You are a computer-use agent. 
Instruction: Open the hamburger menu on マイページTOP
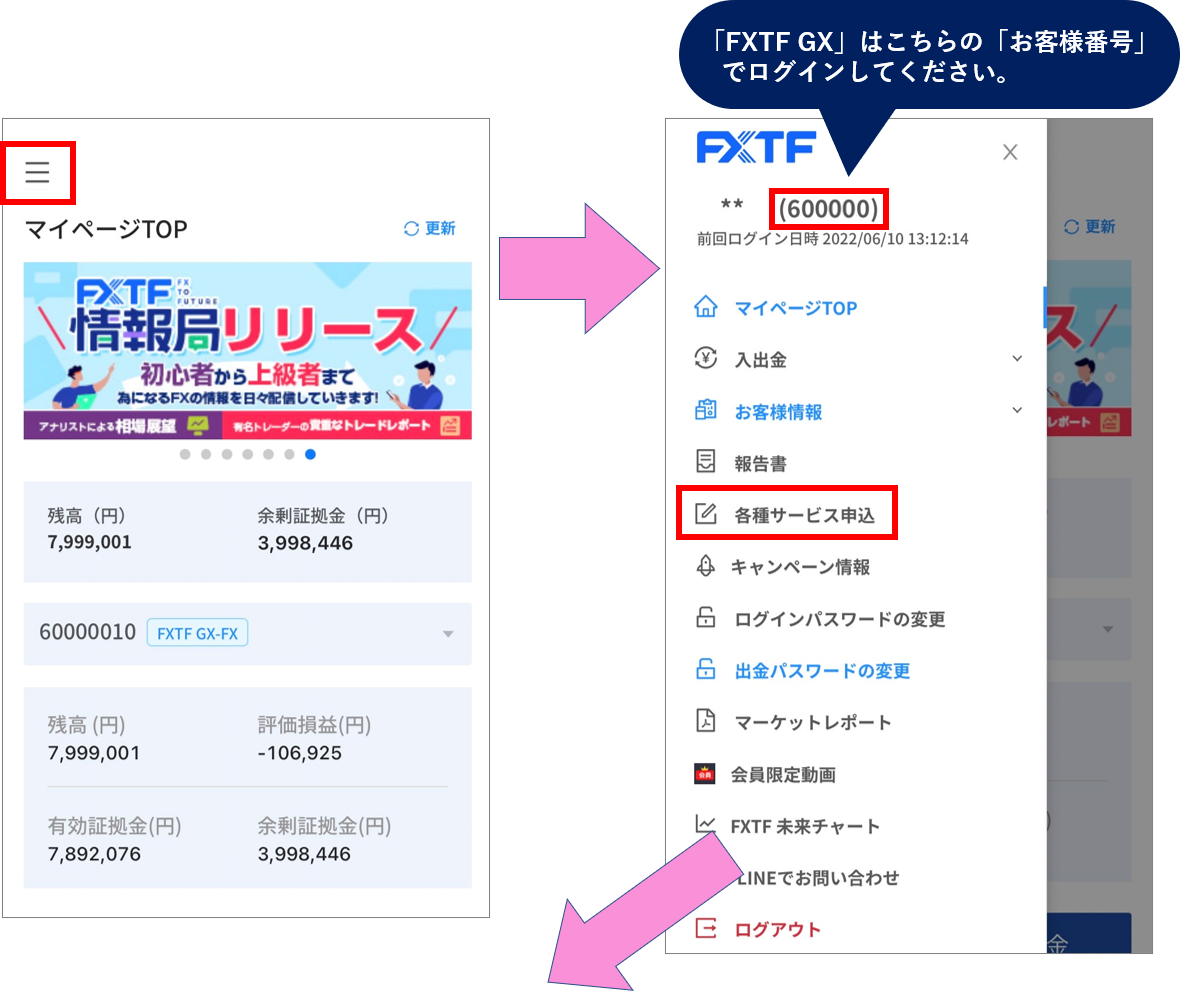pos(37,172)
